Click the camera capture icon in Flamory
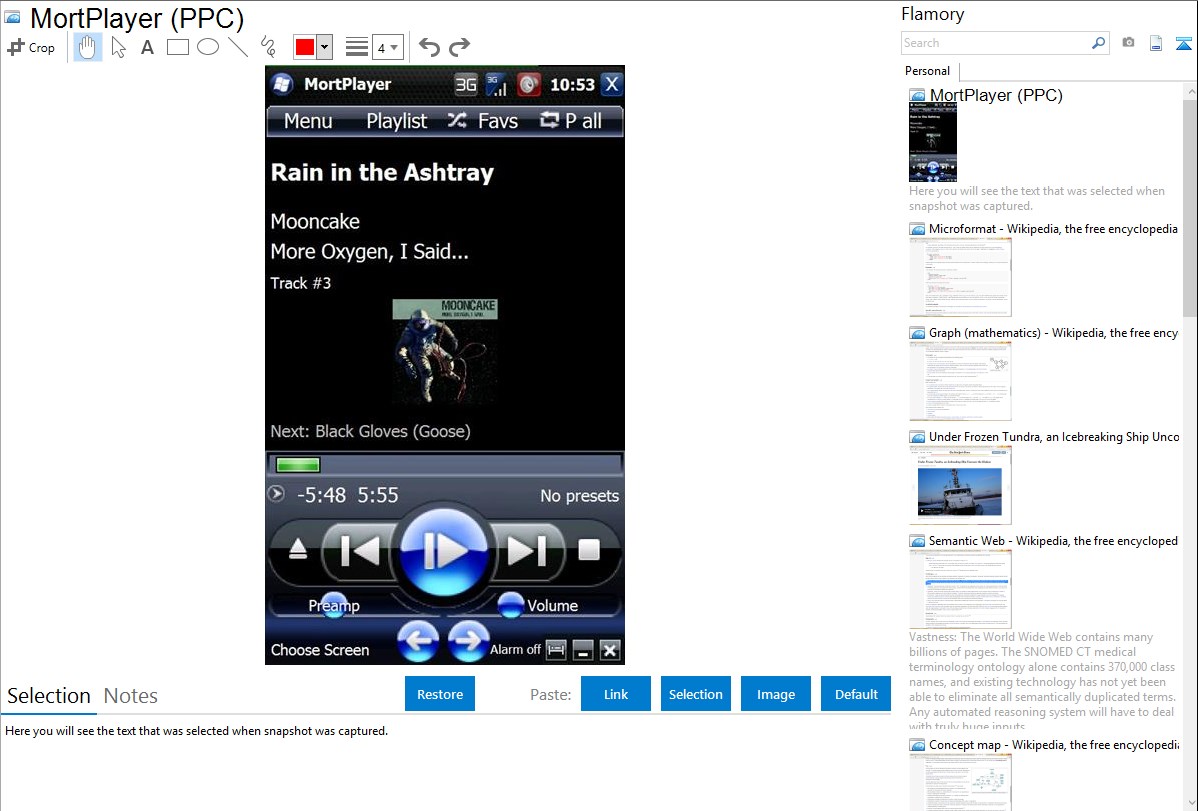Image resolution: width=1198 pixels, height=811 pixels. pyautogui.click(x=1128, y=43)
